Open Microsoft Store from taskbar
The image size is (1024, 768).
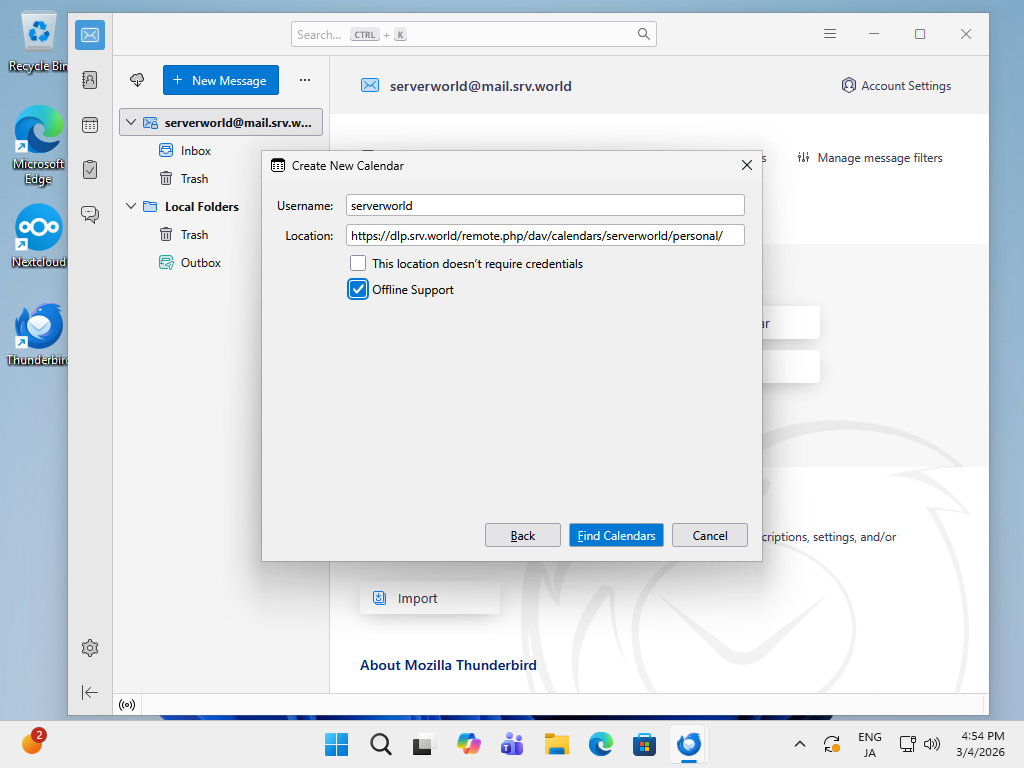pos(644,744)
